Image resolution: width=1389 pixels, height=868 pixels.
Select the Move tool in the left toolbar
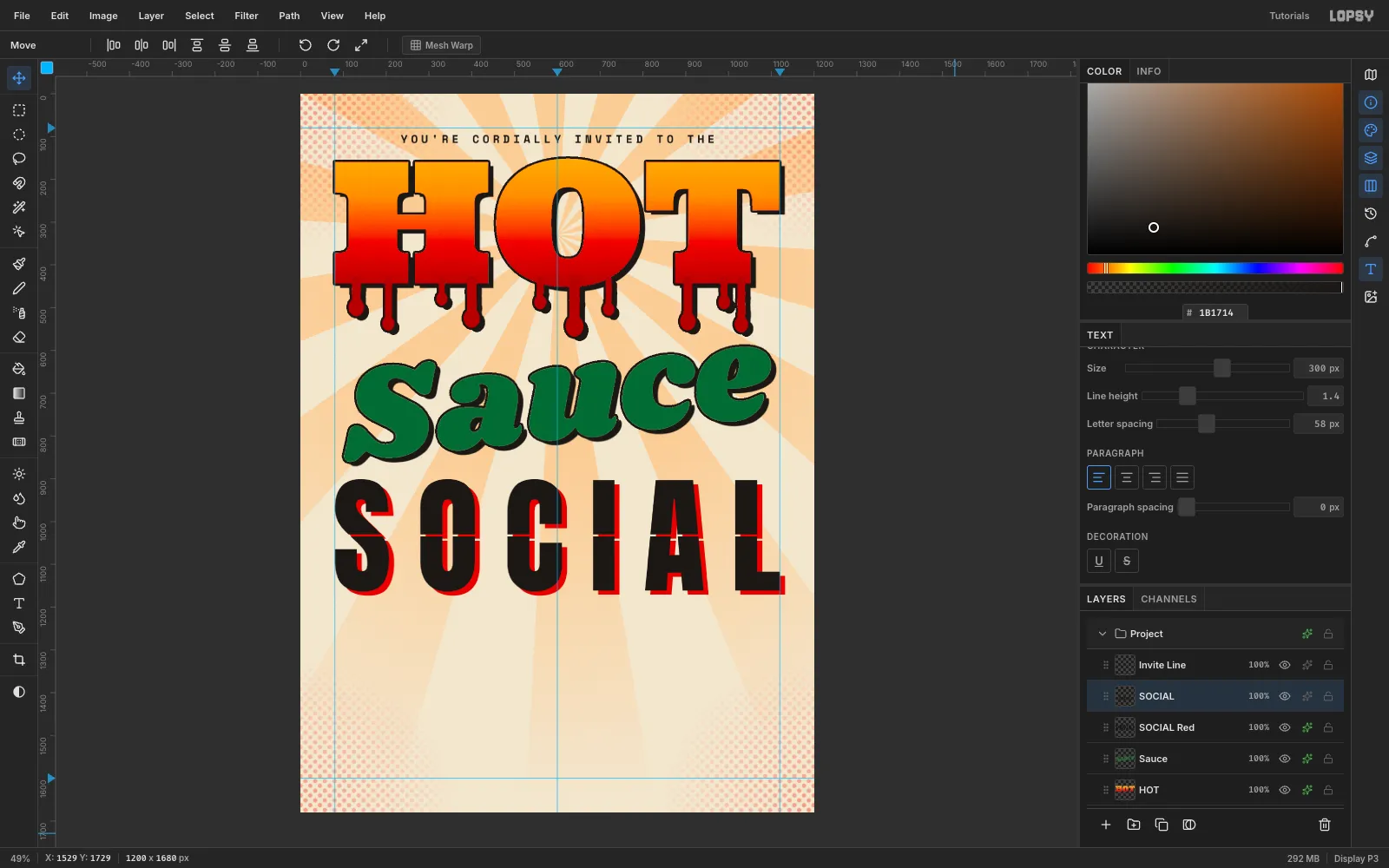(19, 78)
